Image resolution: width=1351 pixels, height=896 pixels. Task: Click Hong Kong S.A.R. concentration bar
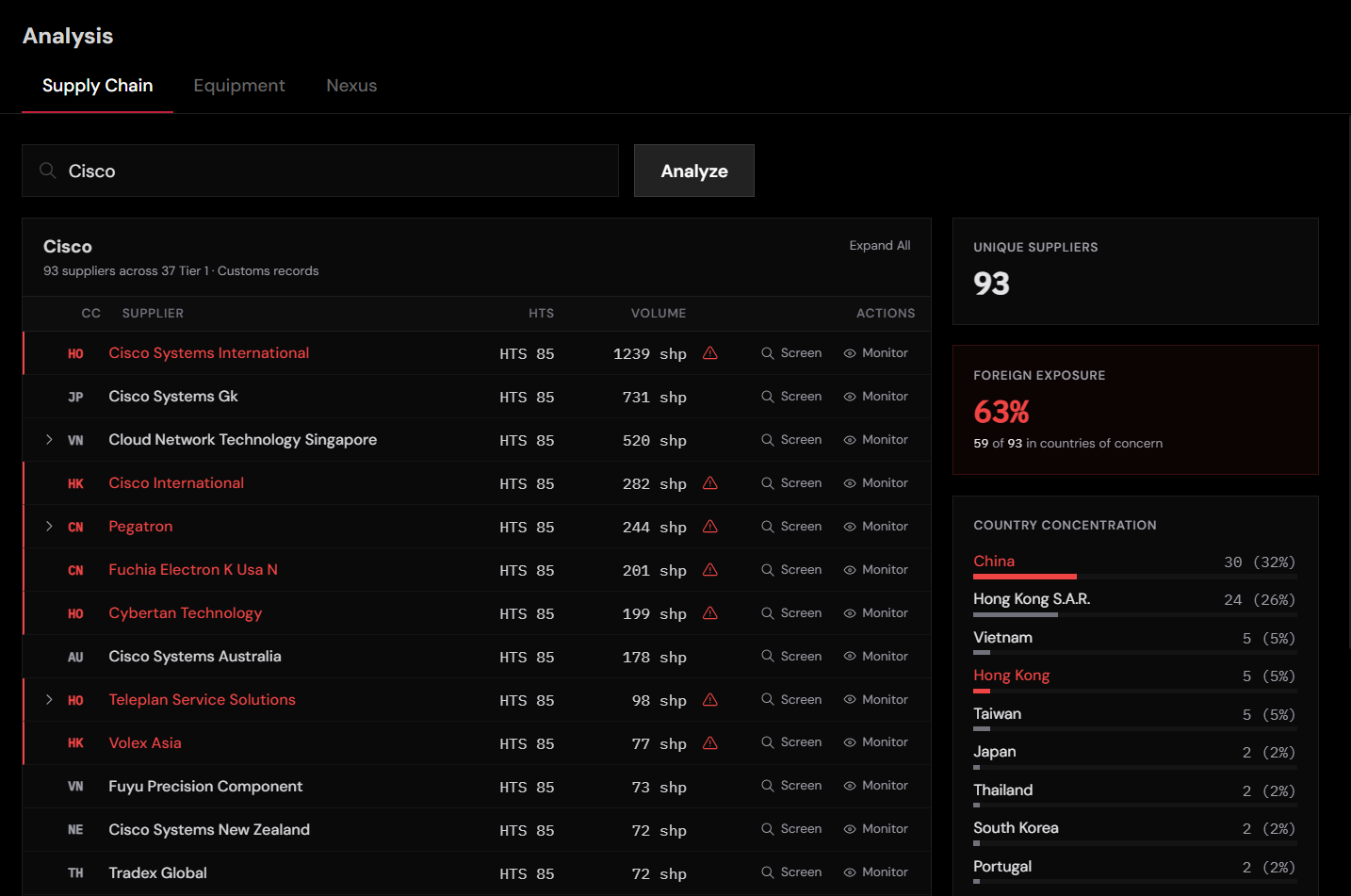click(1135, 614)
